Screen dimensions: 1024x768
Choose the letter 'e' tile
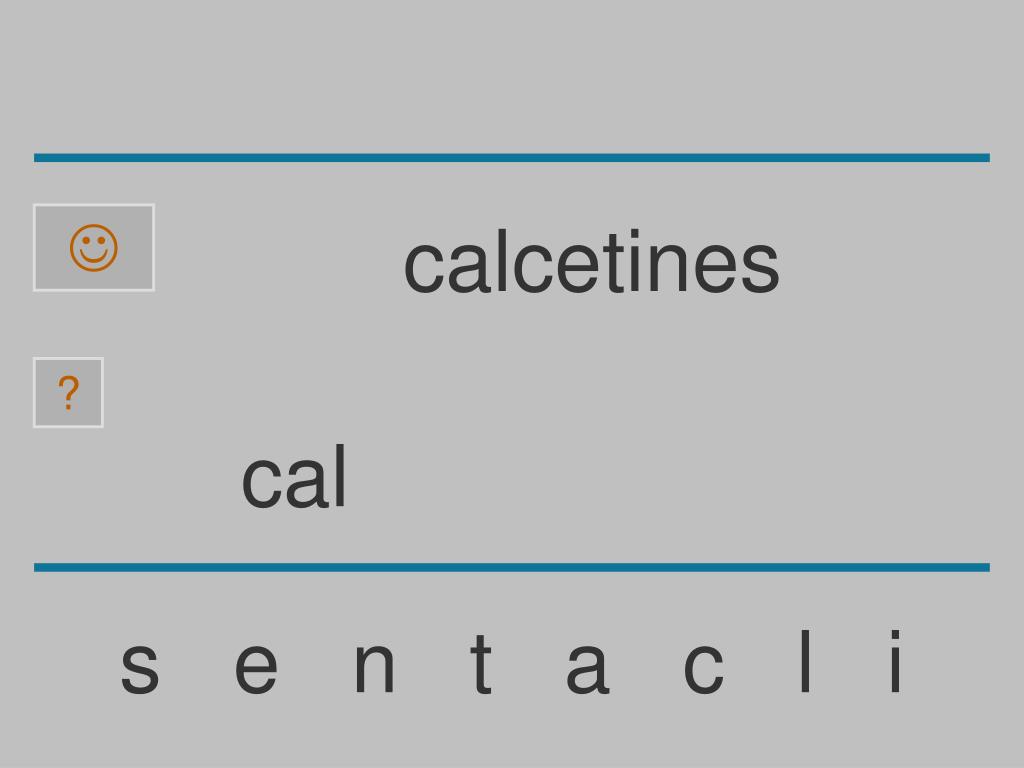pos(256,667)
